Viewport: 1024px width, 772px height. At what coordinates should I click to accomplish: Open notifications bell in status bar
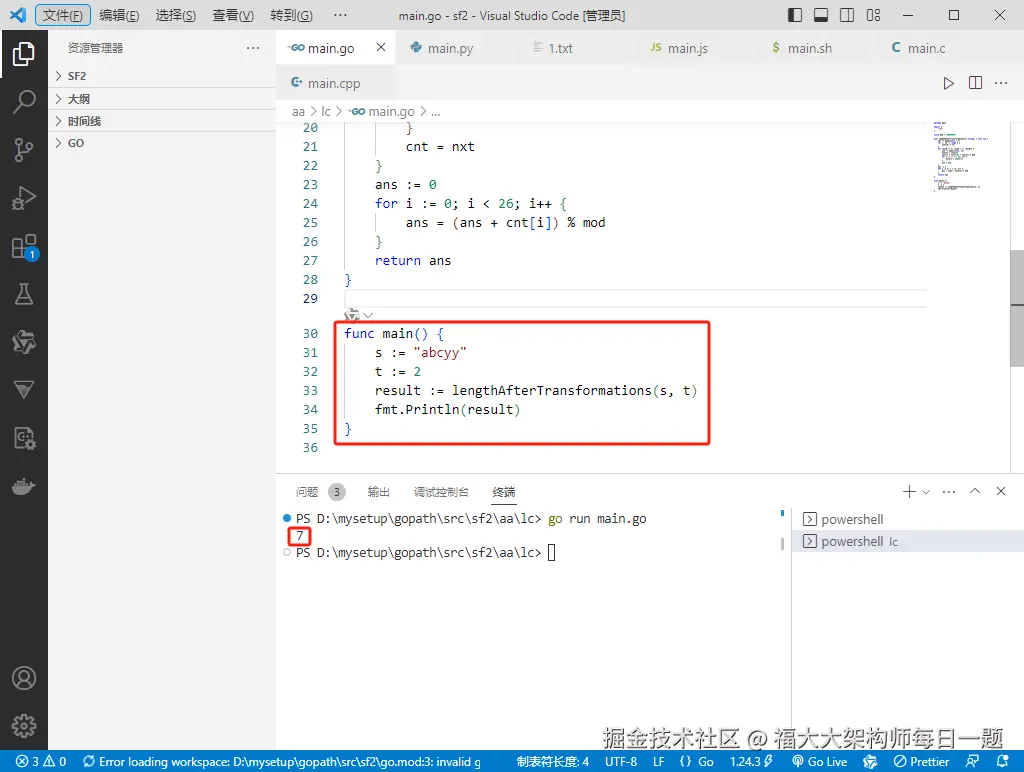[x=1002, y=762]
